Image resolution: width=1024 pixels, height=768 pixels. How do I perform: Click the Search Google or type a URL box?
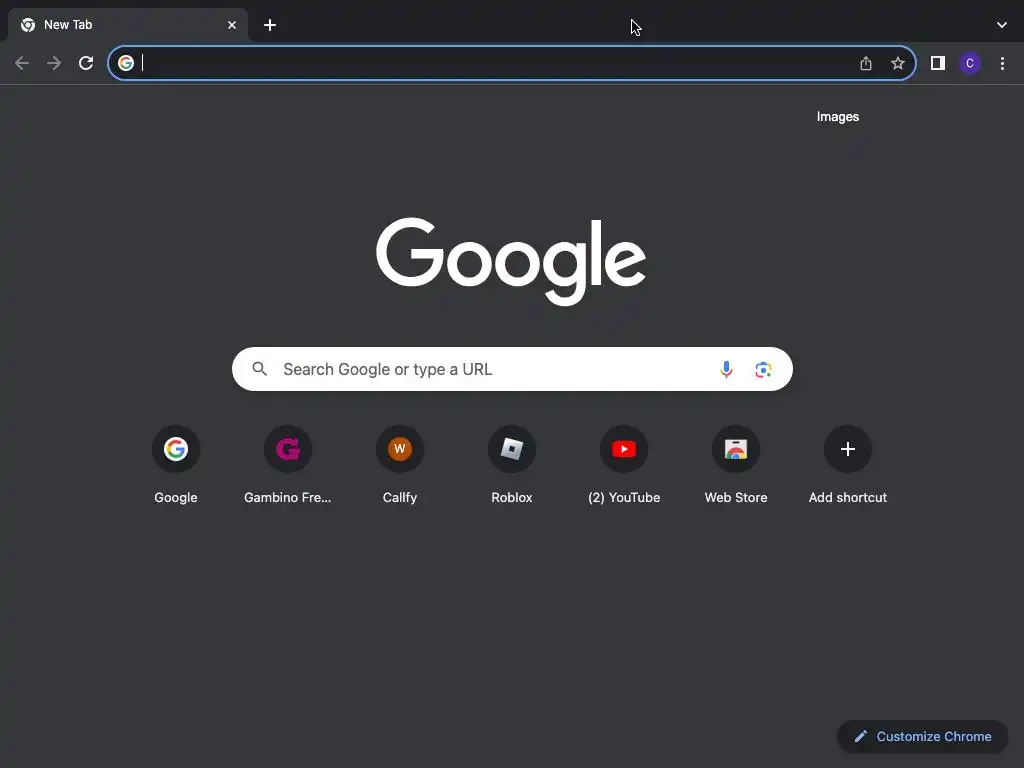(512, 369)
